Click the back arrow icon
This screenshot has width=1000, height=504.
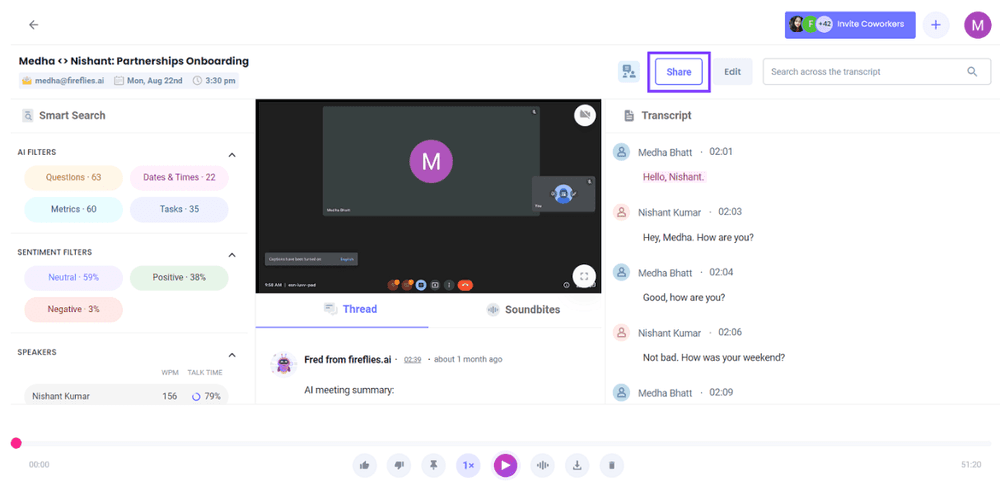click(x=34, y=25)
